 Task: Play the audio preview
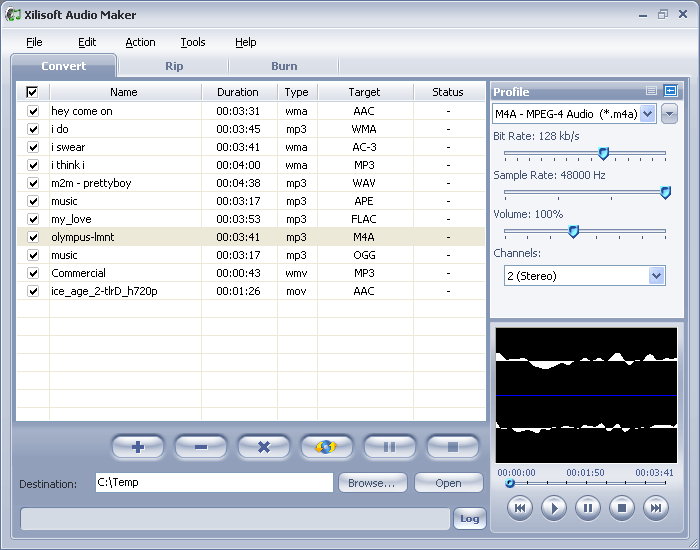(x=553, y=508)
